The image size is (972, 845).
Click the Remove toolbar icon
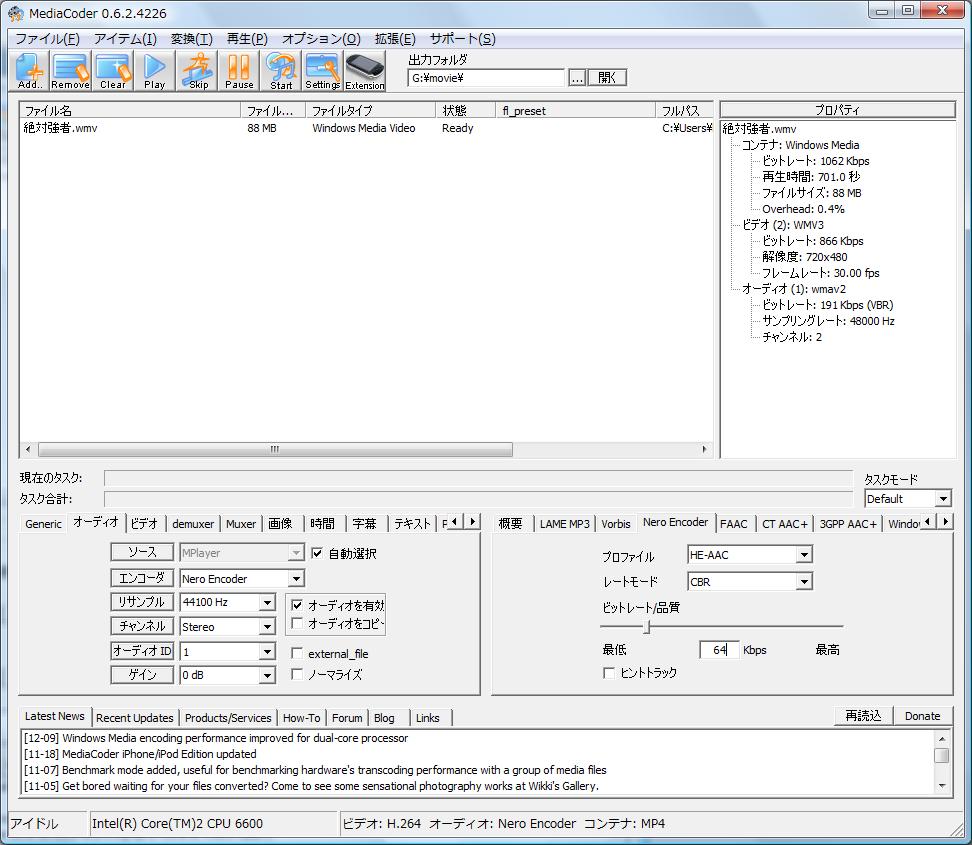click(x=70, y=71)
